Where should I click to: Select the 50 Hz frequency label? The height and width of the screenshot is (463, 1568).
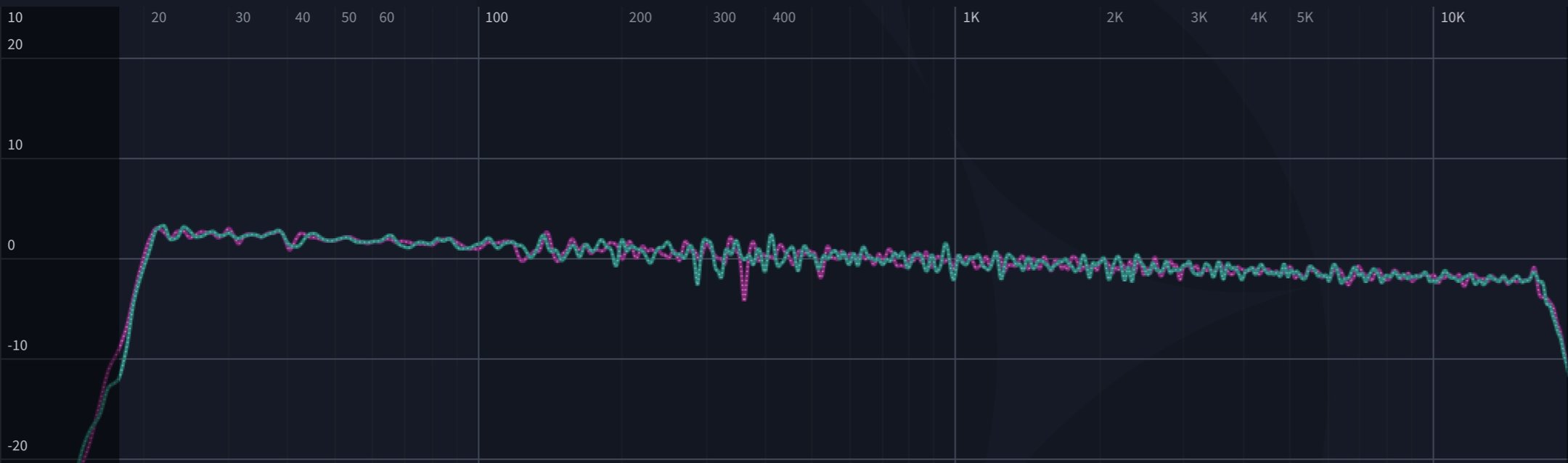tap(348, 17)
